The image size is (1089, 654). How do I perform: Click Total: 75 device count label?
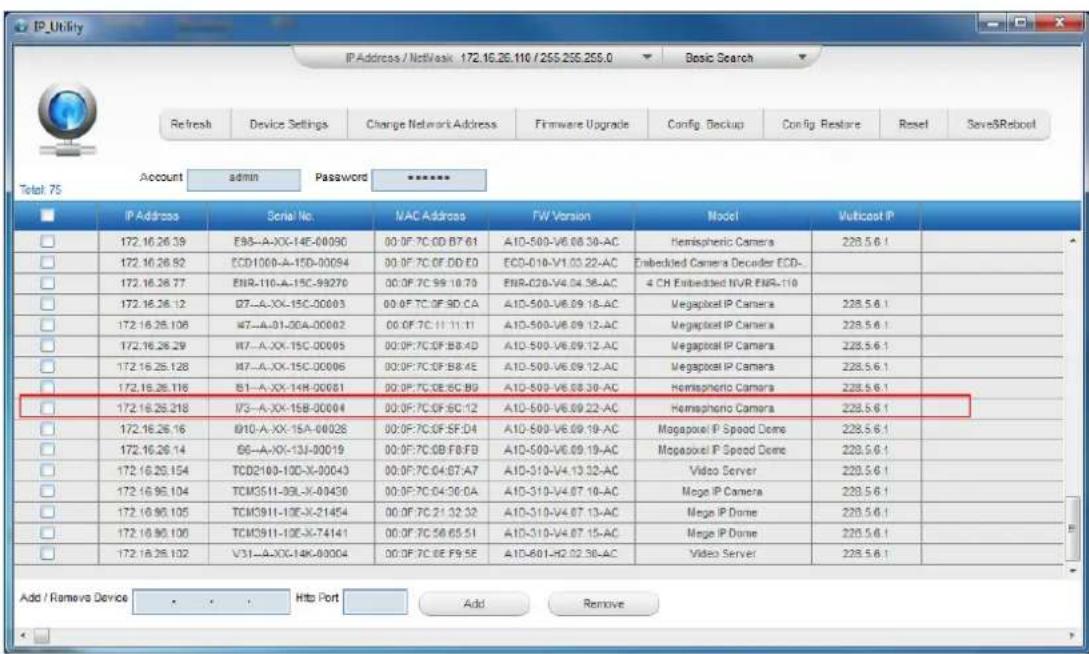click(x=40, y=190)
